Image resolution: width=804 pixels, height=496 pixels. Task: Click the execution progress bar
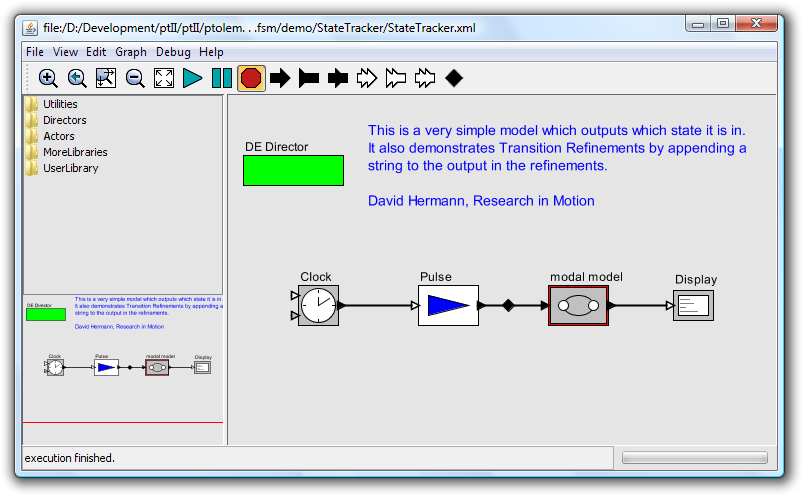695,458
